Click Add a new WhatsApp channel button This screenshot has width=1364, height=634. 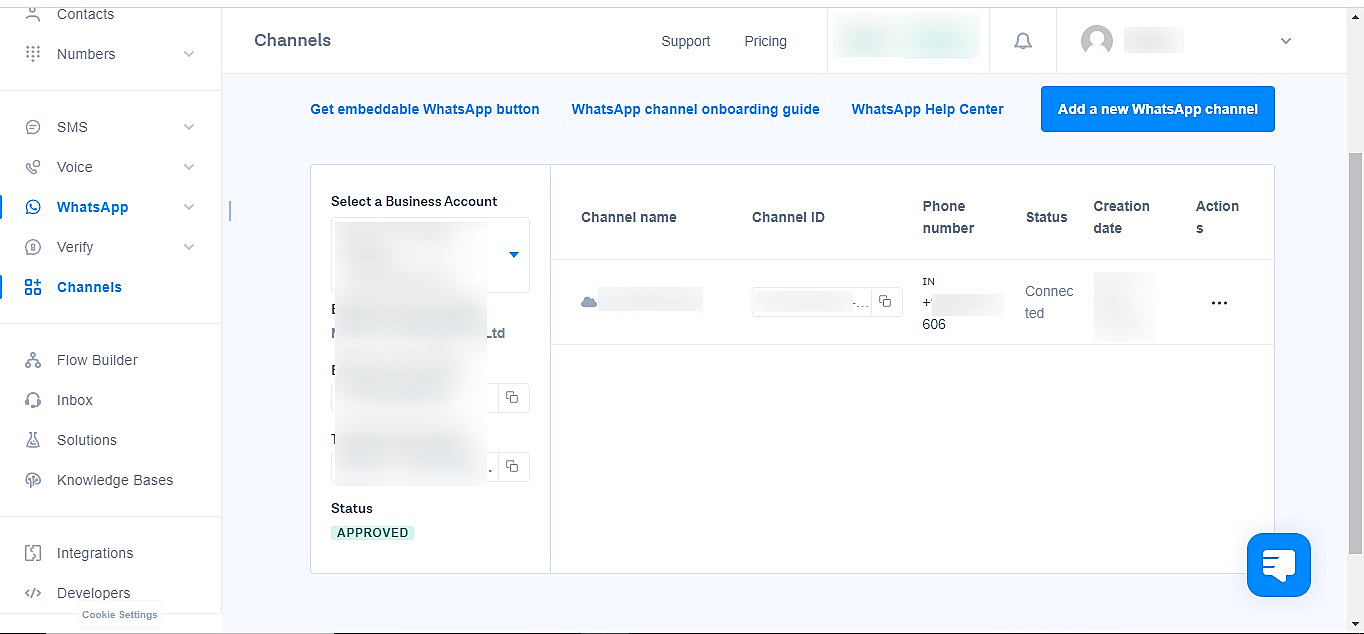point(1157,109)
